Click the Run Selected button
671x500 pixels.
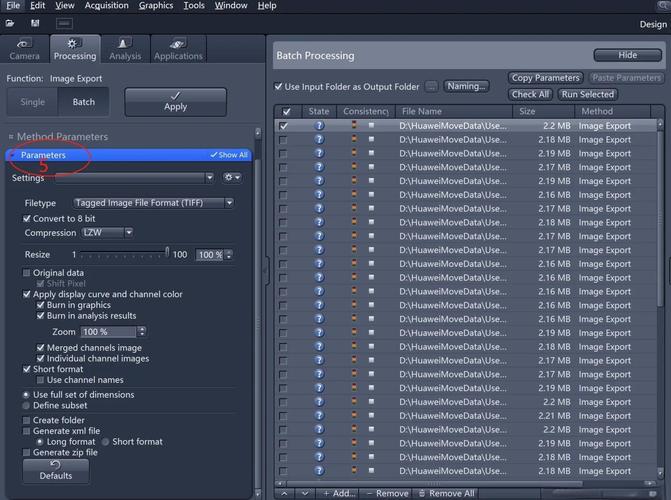tap(587, 94)
